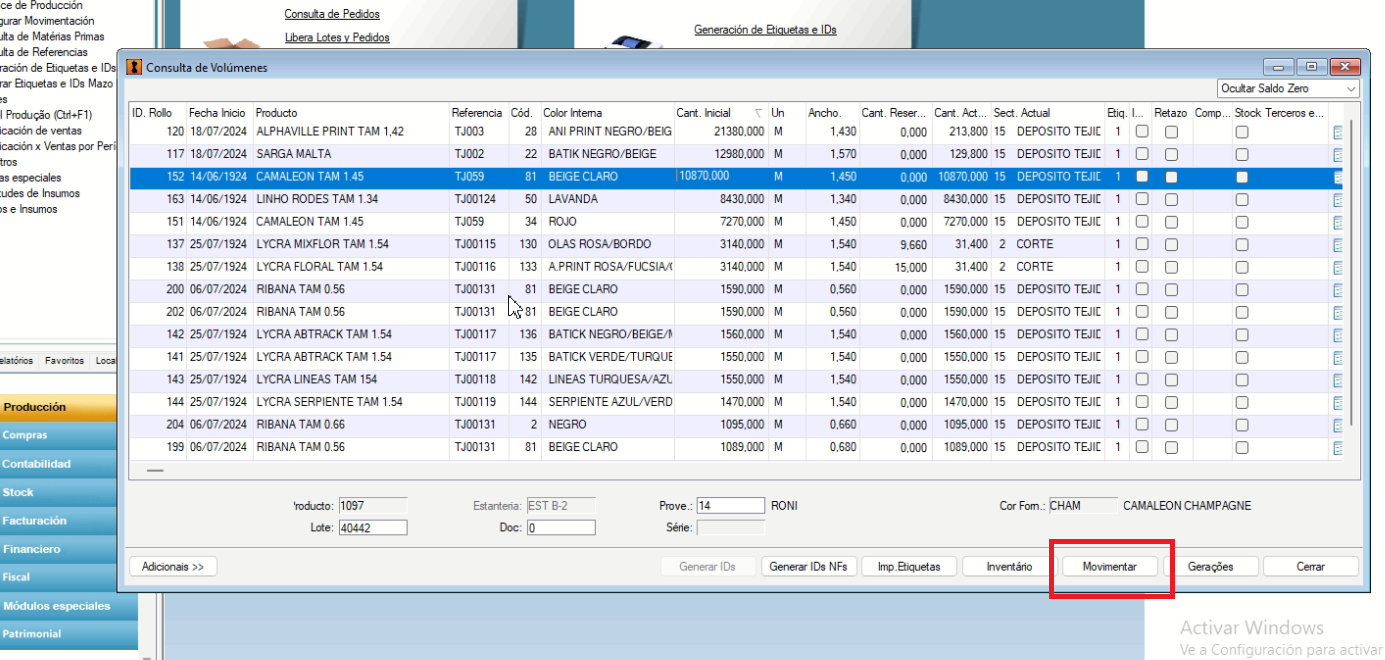The width and height of the screenshot is (1385, 660).
Task: Click the detail icon for roll 144 row
Action: tap(1338, 402)
